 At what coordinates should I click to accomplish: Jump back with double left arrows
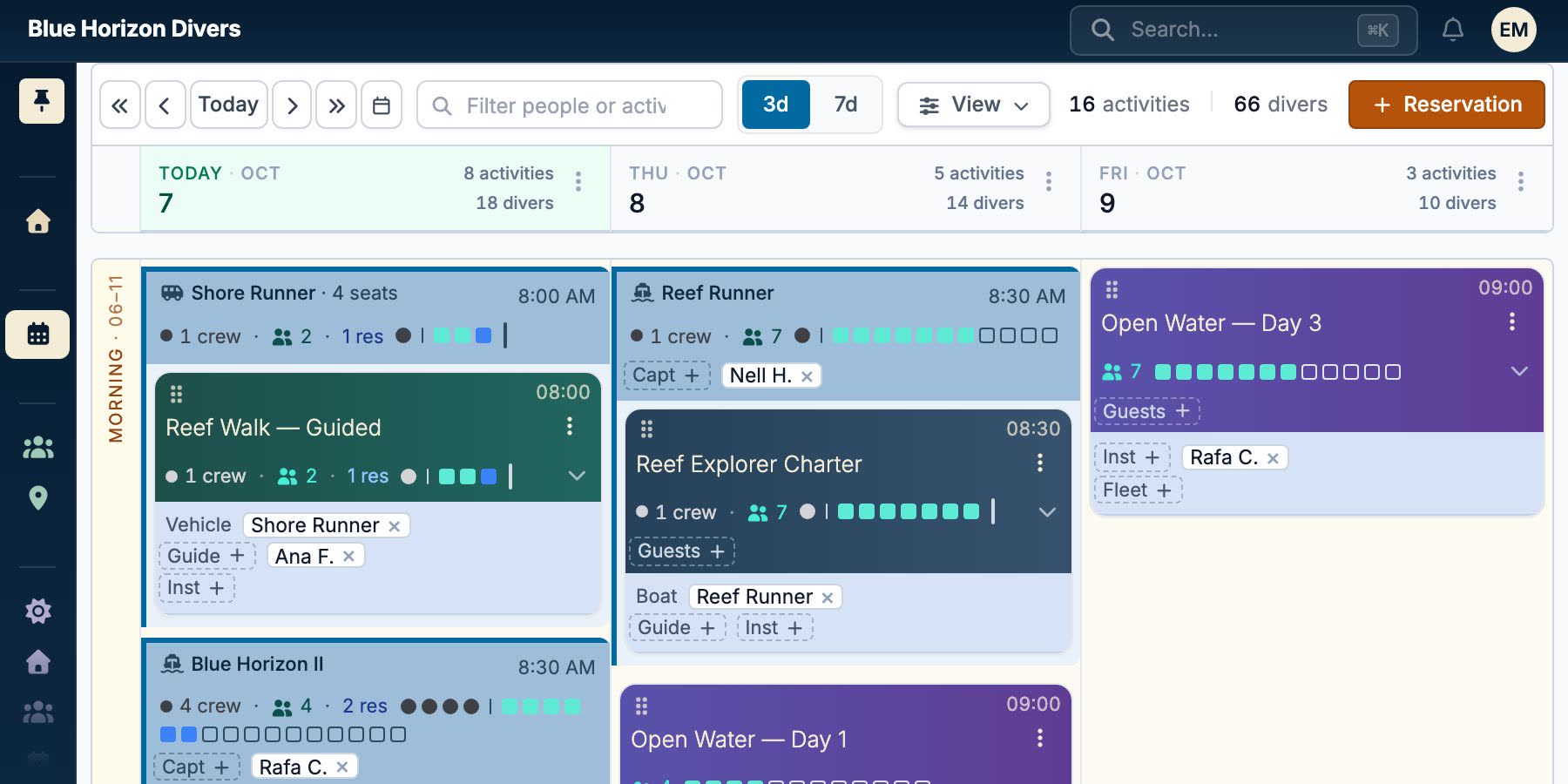pos(120,105)
